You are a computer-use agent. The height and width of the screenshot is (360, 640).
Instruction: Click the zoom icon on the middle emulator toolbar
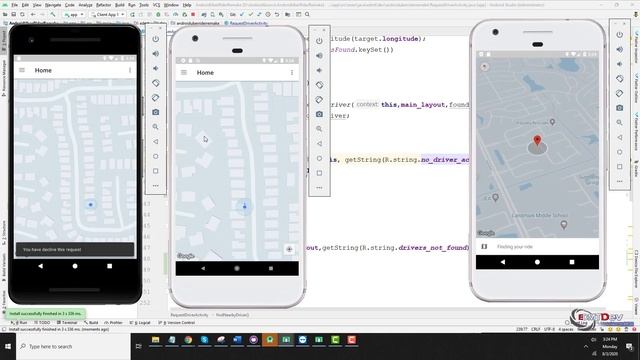(x=319, y=129)
